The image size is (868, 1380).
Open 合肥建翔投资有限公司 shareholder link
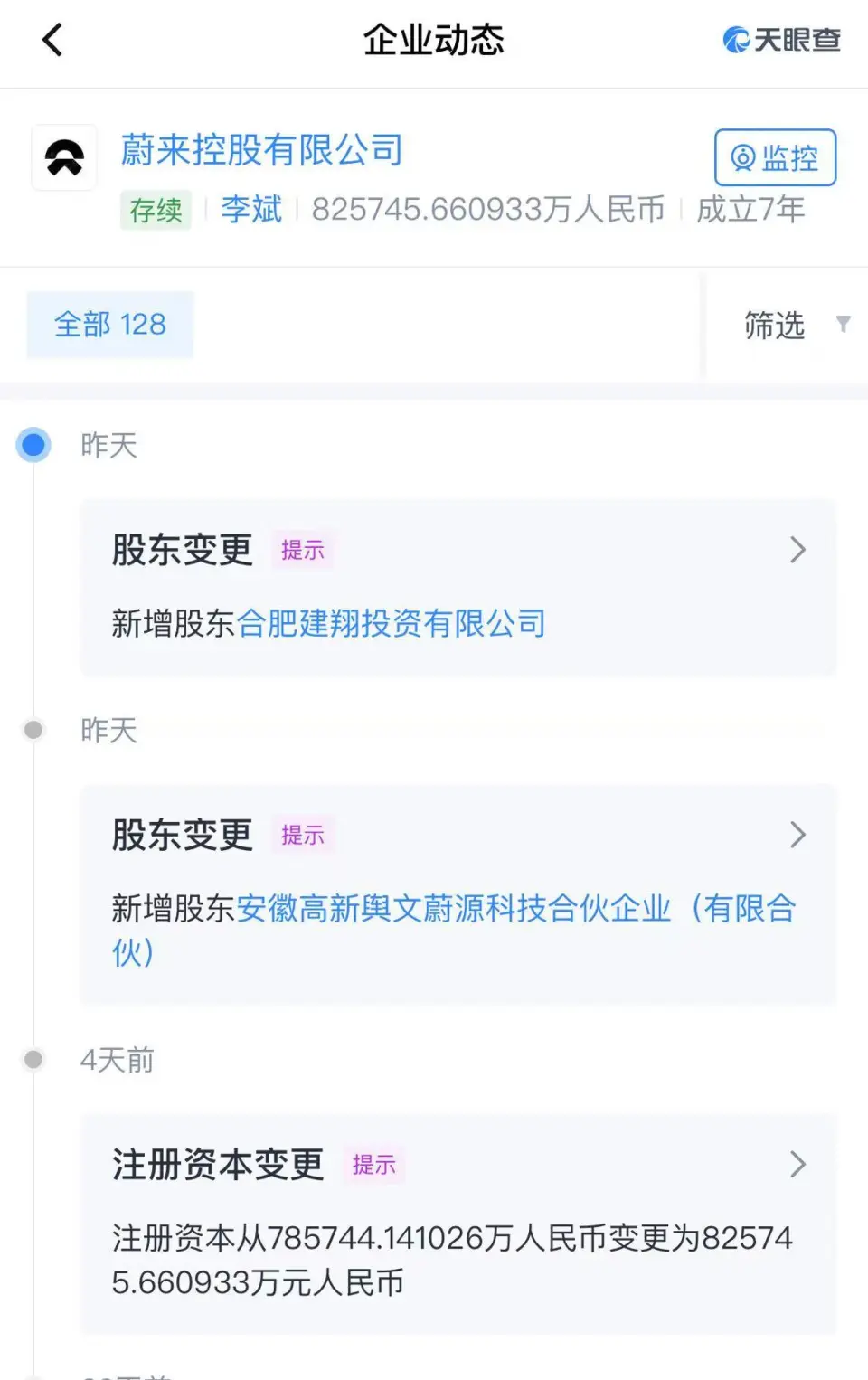(x=391, y=624)
